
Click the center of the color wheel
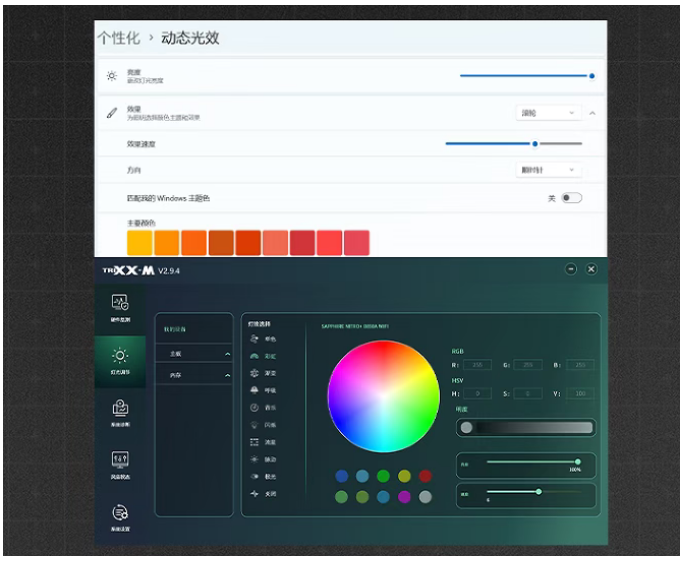[383, 396]
